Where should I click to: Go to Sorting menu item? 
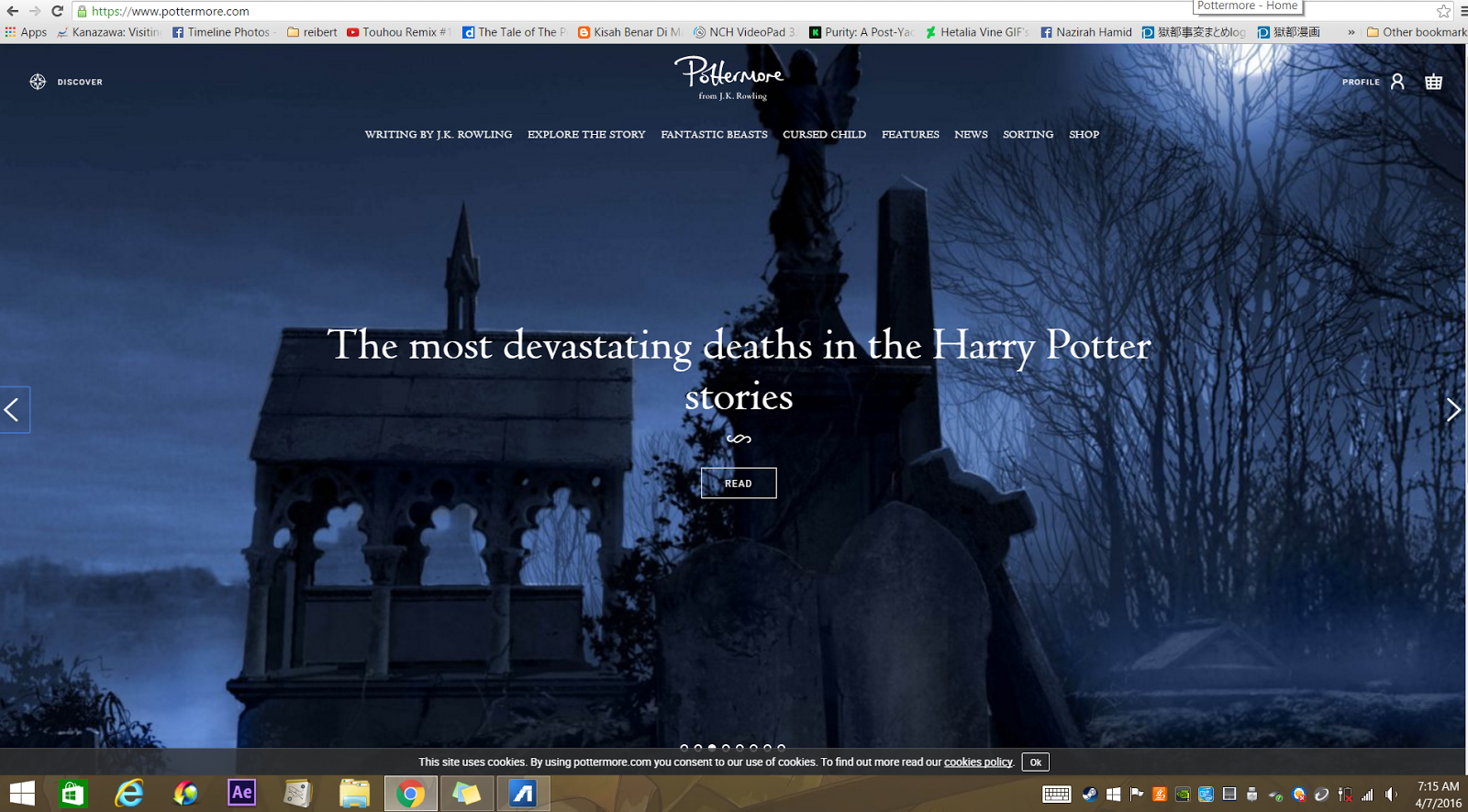click(1028, 134)
